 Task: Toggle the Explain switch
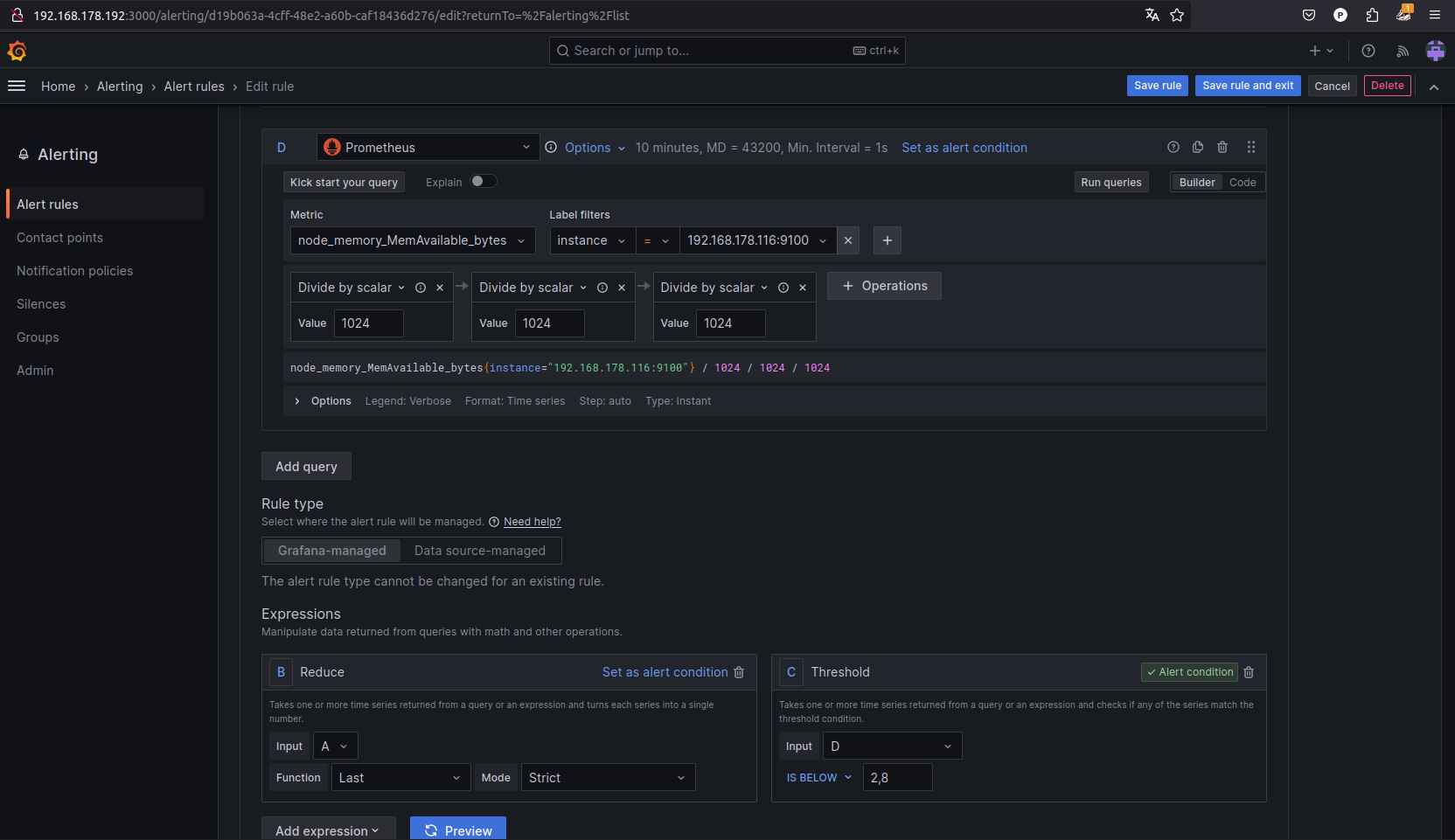tap(484, 182)
